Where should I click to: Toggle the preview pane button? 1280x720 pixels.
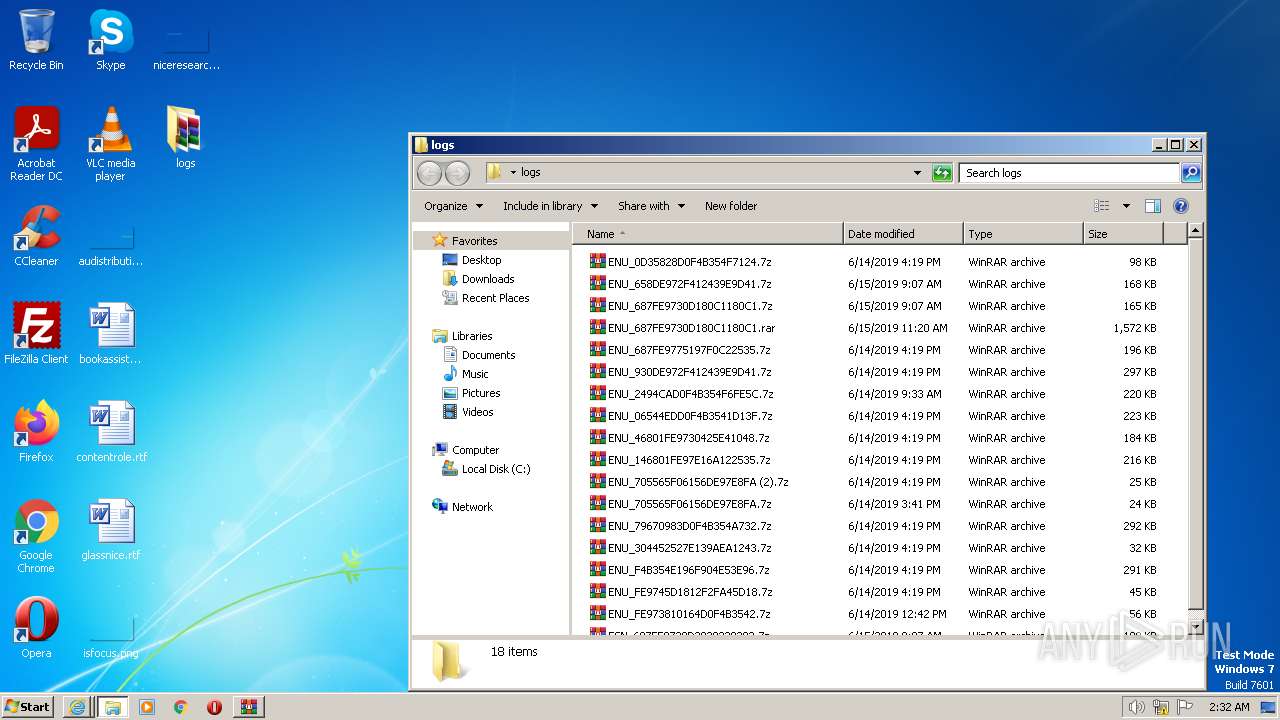[x=1152, y=206]
